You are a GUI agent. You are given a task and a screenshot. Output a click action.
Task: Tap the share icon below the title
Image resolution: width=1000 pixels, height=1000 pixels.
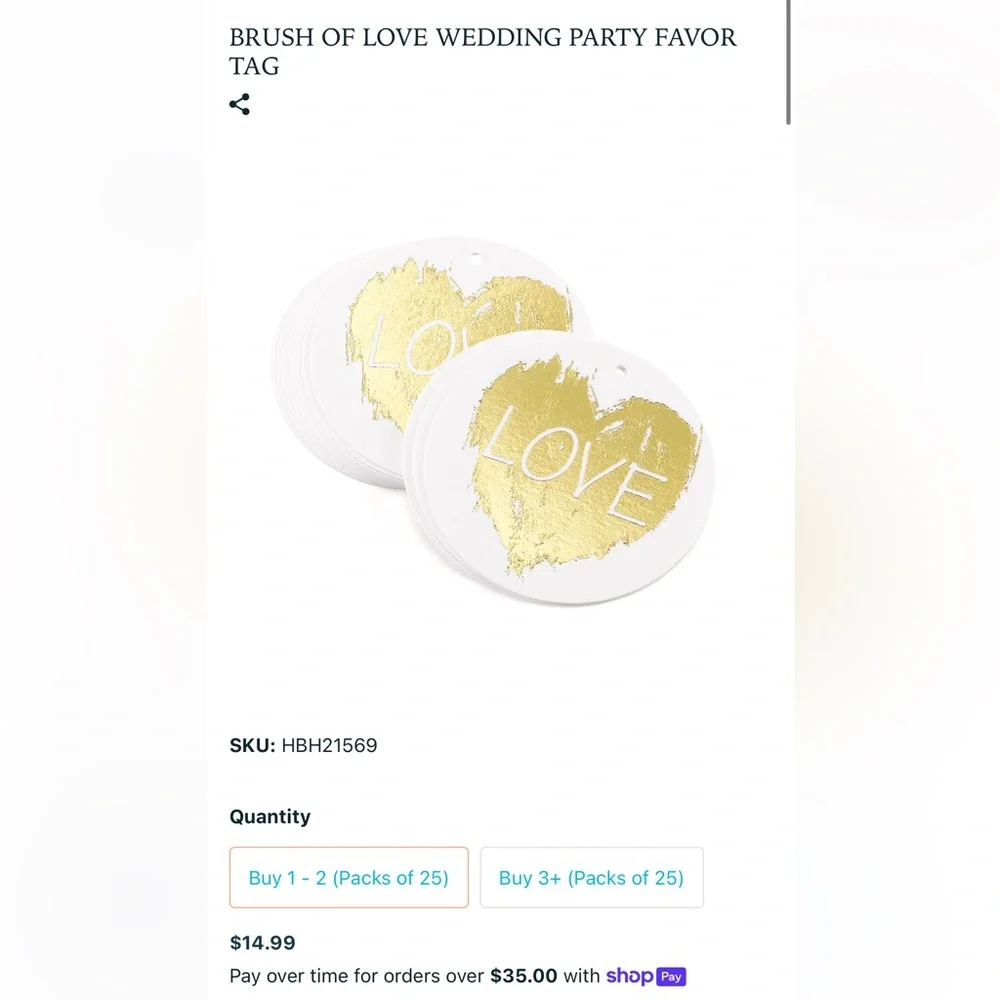coord(240,105)
